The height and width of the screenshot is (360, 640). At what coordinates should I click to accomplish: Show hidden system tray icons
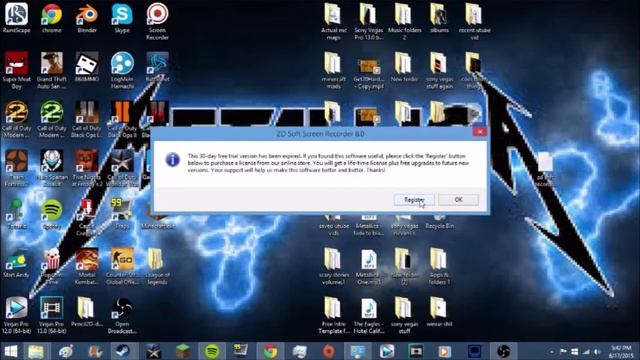pyautogui.click(x=551, y=351)
